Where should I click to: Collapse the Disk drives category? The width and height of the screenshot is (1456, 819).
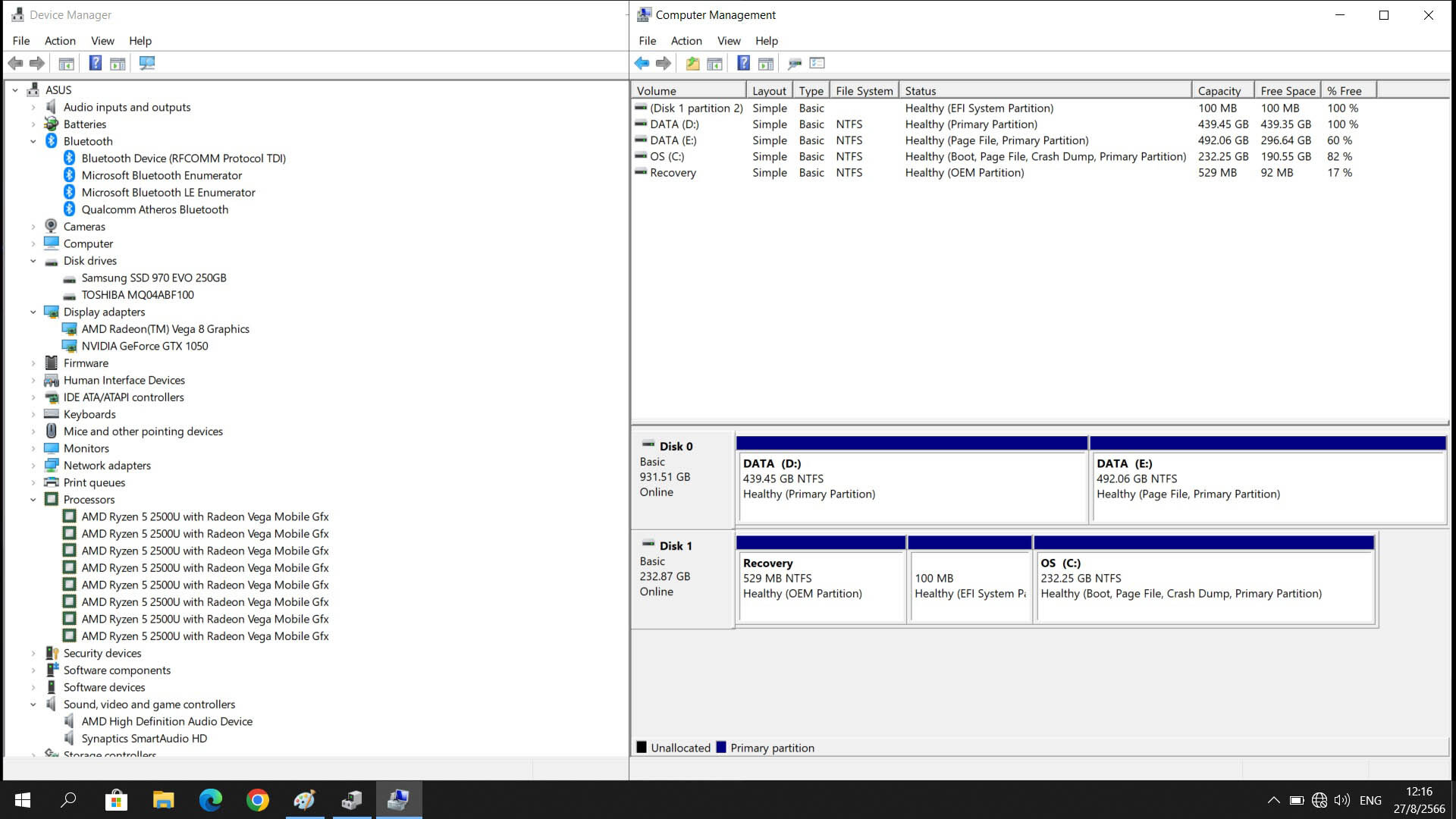click(x=33, y=261)
